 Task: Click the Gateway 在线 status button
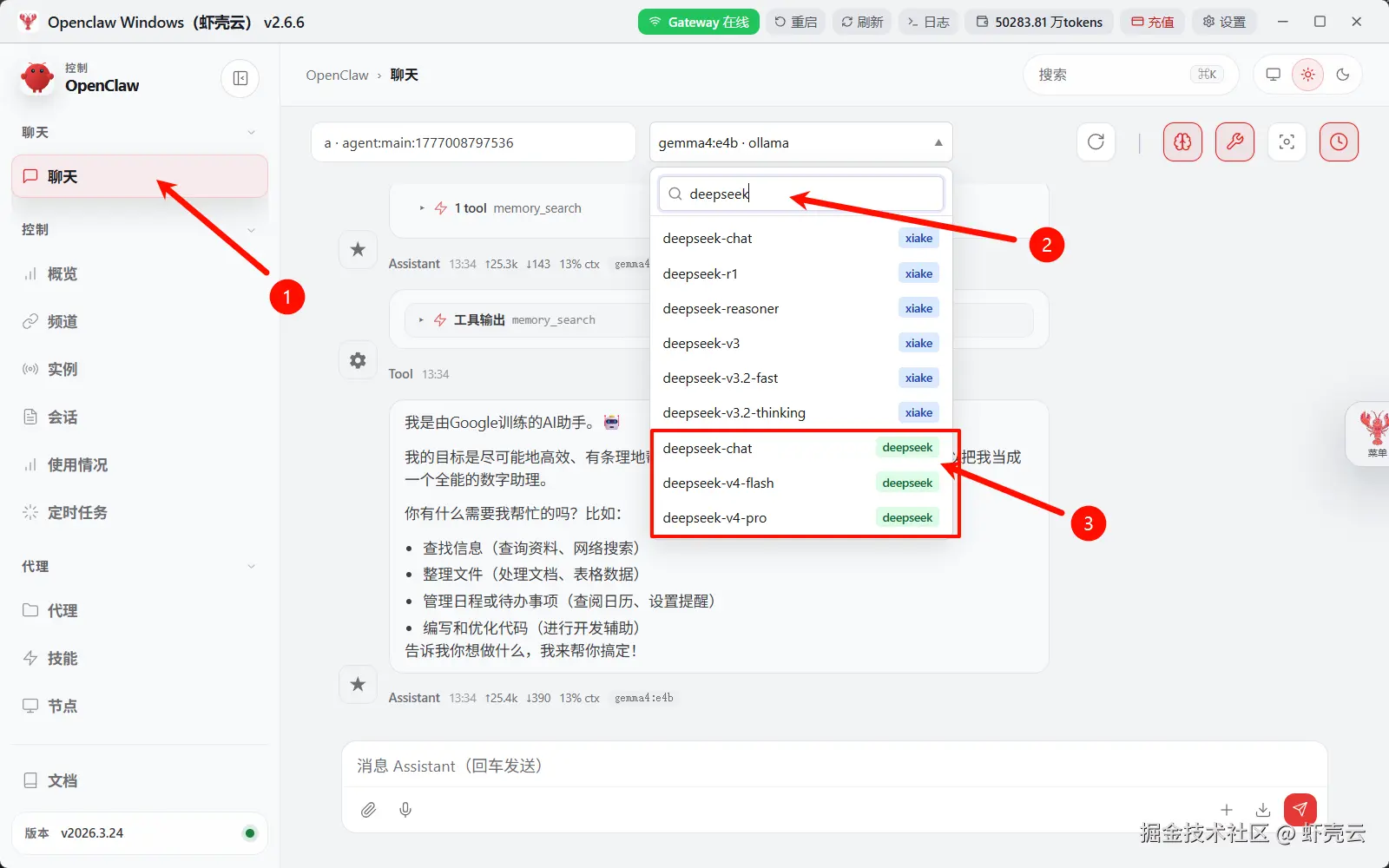pos(699,22)
